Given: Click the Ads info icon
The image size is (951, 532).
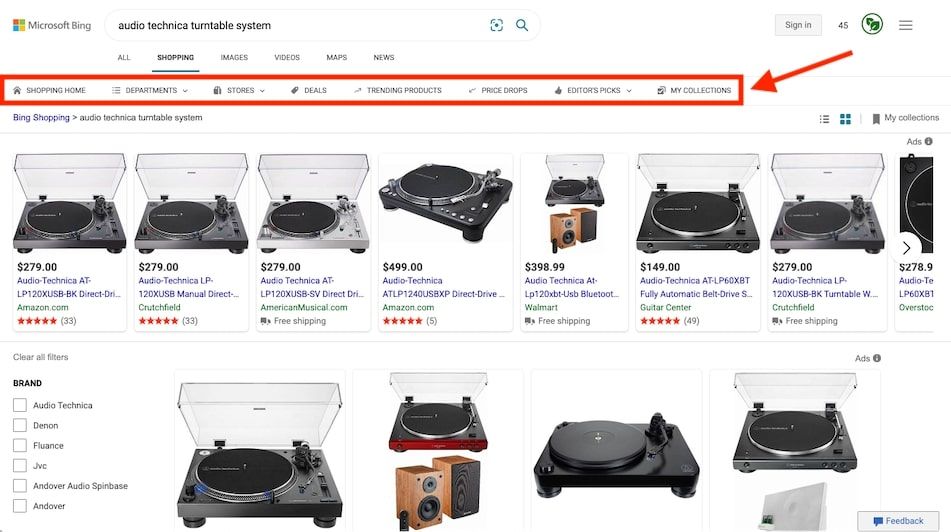Looking at the screenshot, I should (928, 142).
